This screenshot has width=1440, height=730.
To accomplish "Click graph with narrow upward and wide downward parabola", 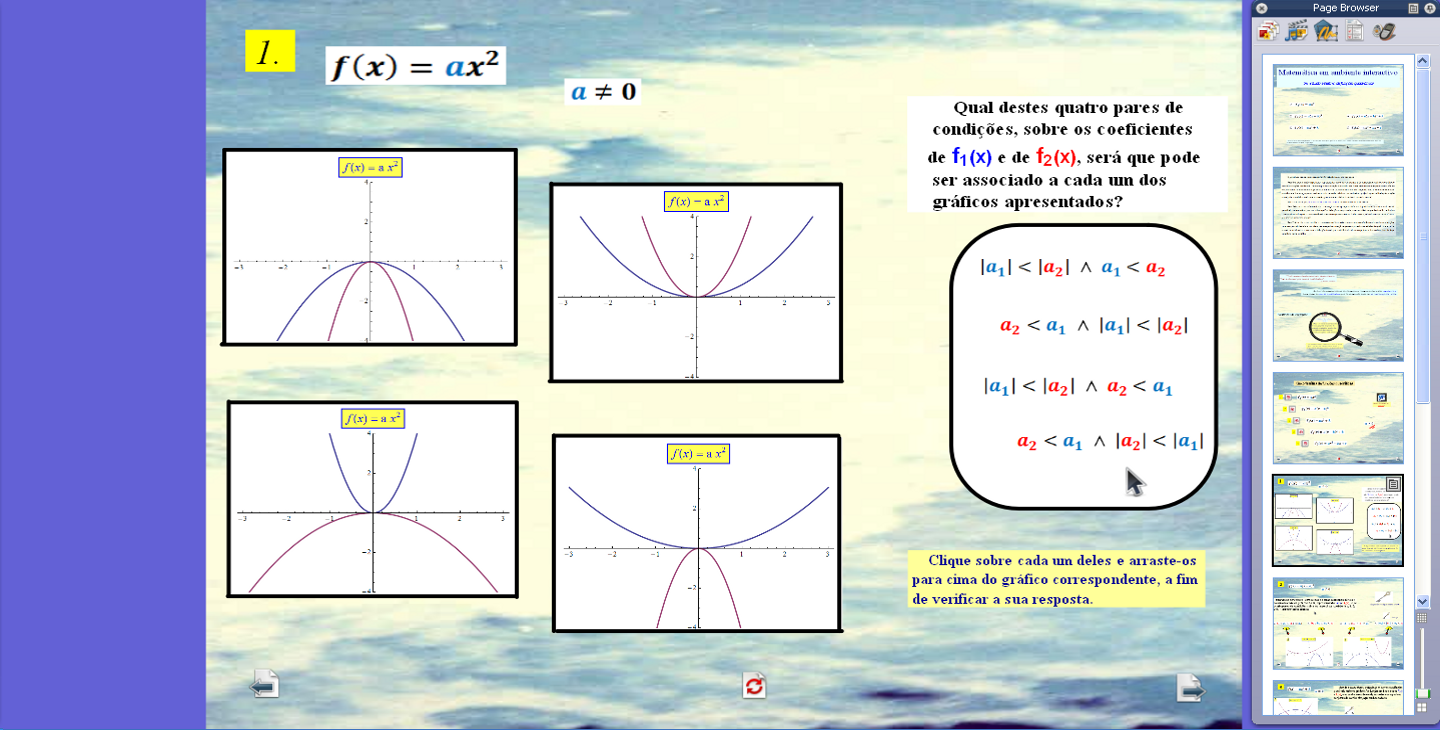I will pos(372,499).
